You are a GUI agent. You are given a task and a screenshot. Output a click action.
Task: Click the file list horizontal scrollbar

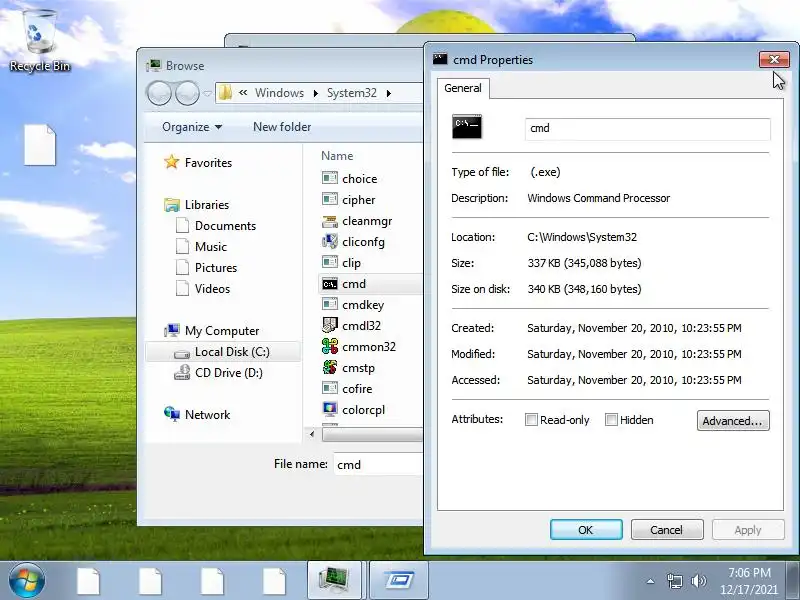coord(372,434)
